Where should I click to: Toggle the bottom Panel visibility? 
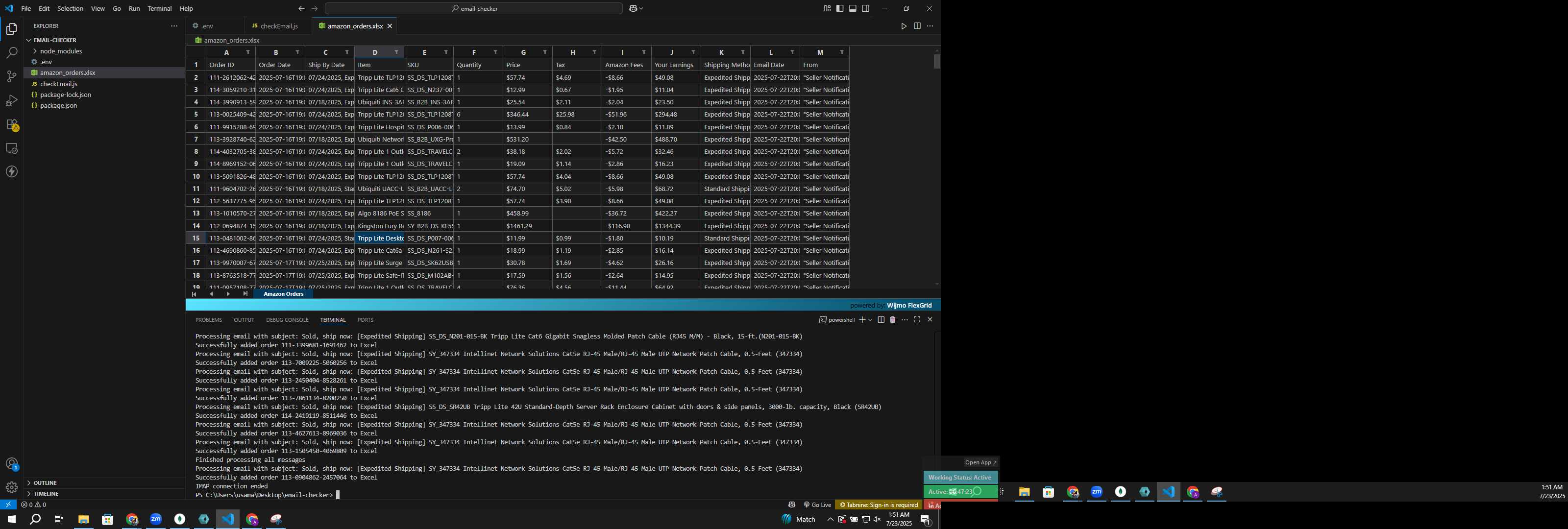point(853,8)
